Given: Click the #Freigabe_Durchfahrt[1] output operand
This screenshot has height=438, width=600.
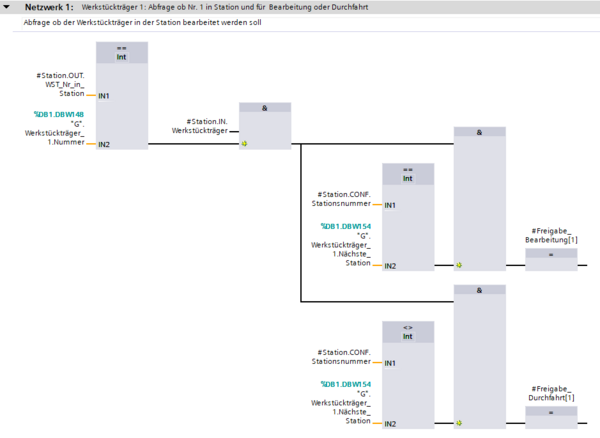Looking at the screenshot, I should click(551, 392).
